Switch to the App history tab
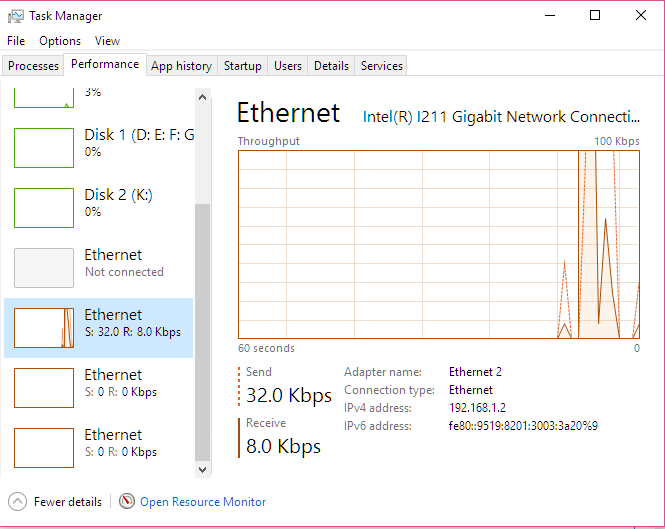Image resolution: width=665 pixels, height=529 pixels. [181, 66]
